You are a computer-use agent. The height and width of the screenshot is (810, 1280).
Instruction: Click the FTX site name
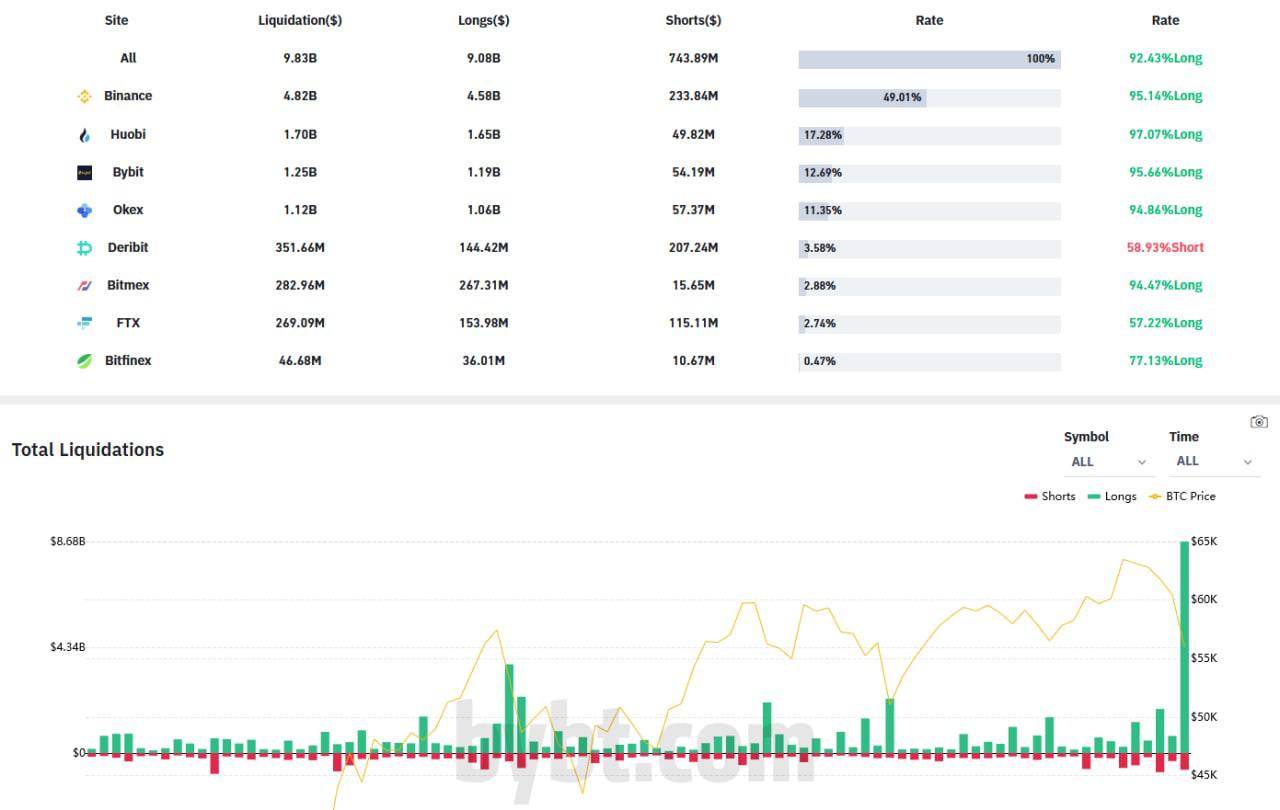[128, 323]
